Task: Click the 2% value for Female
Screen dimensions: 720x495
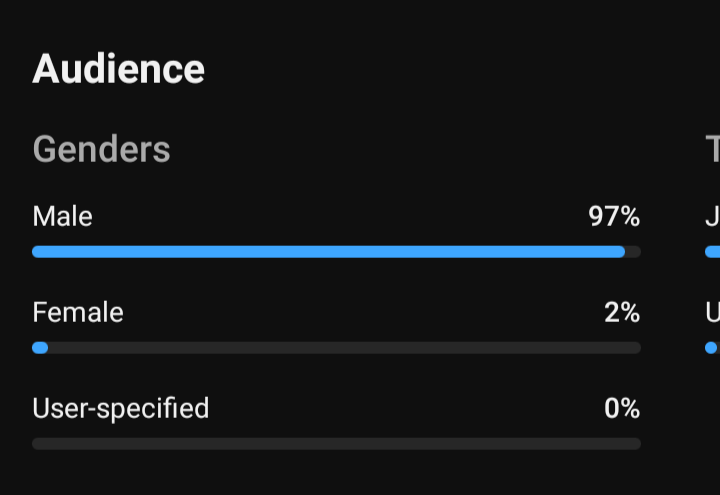Action: (622, 312)
